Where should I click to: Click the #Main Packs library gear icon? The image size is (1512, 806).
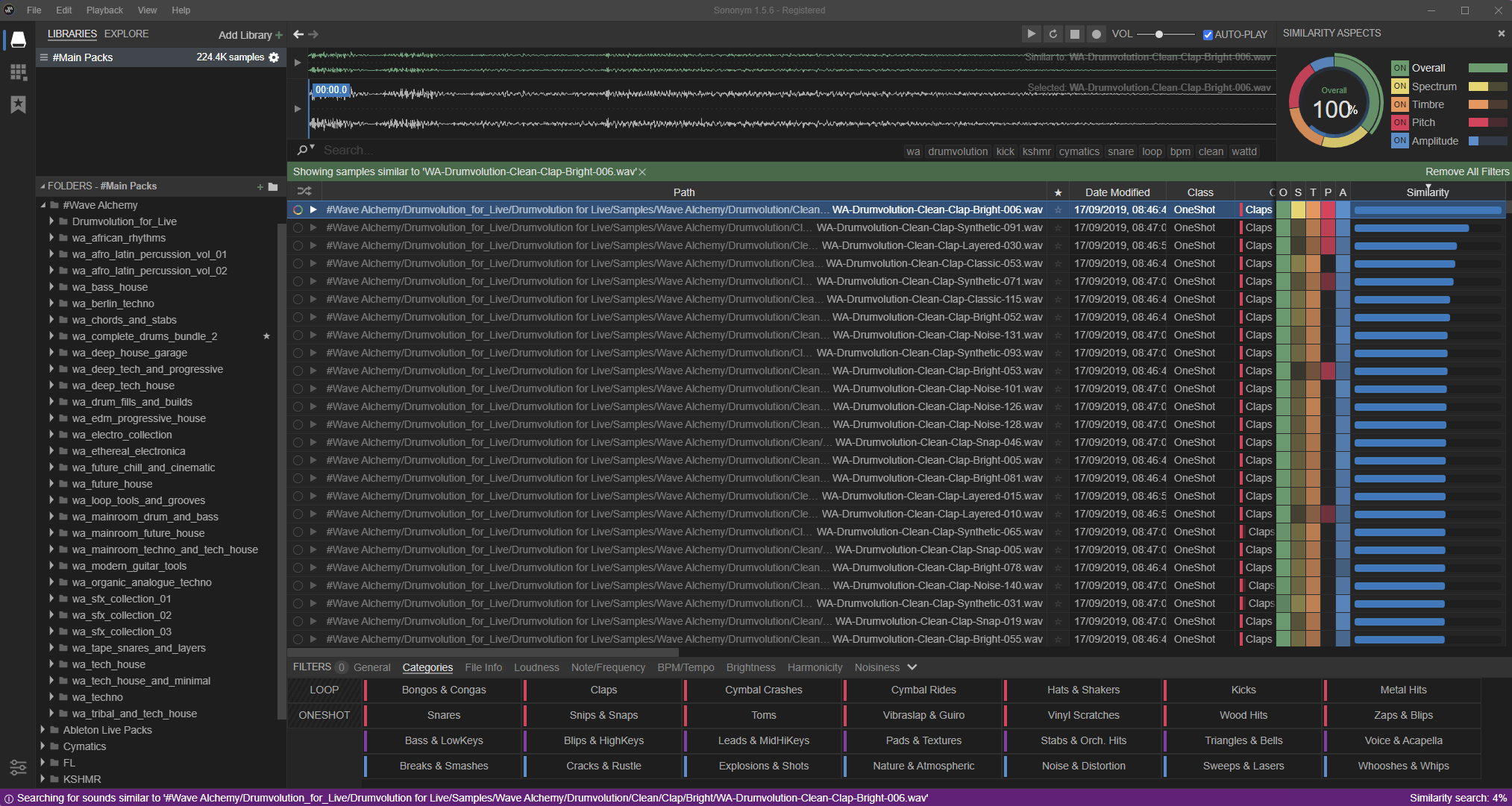pos(274,57)
